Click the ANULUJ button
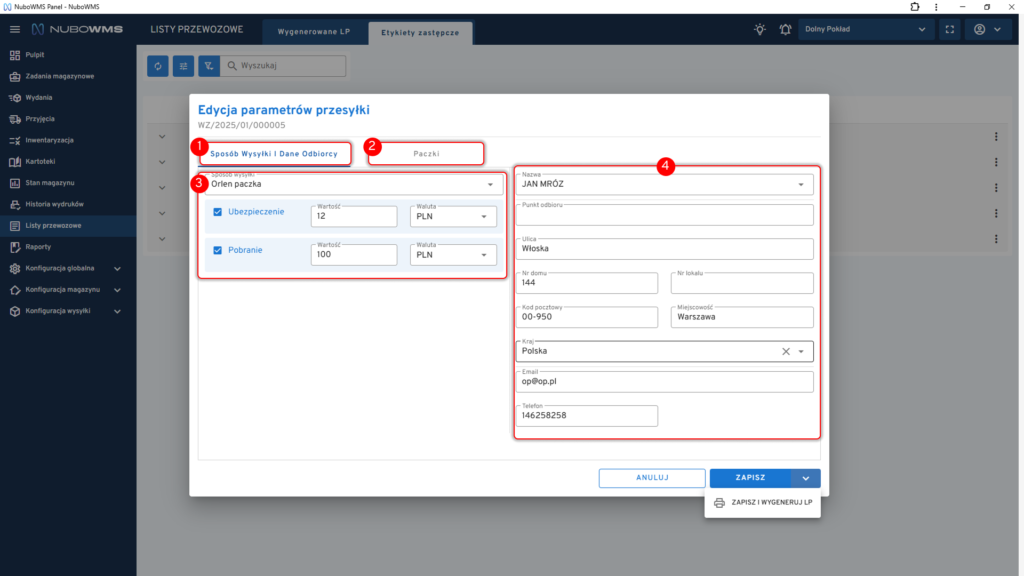This screenshot has height=576, width=1024. pyautogui.click(x=651, y=478)
